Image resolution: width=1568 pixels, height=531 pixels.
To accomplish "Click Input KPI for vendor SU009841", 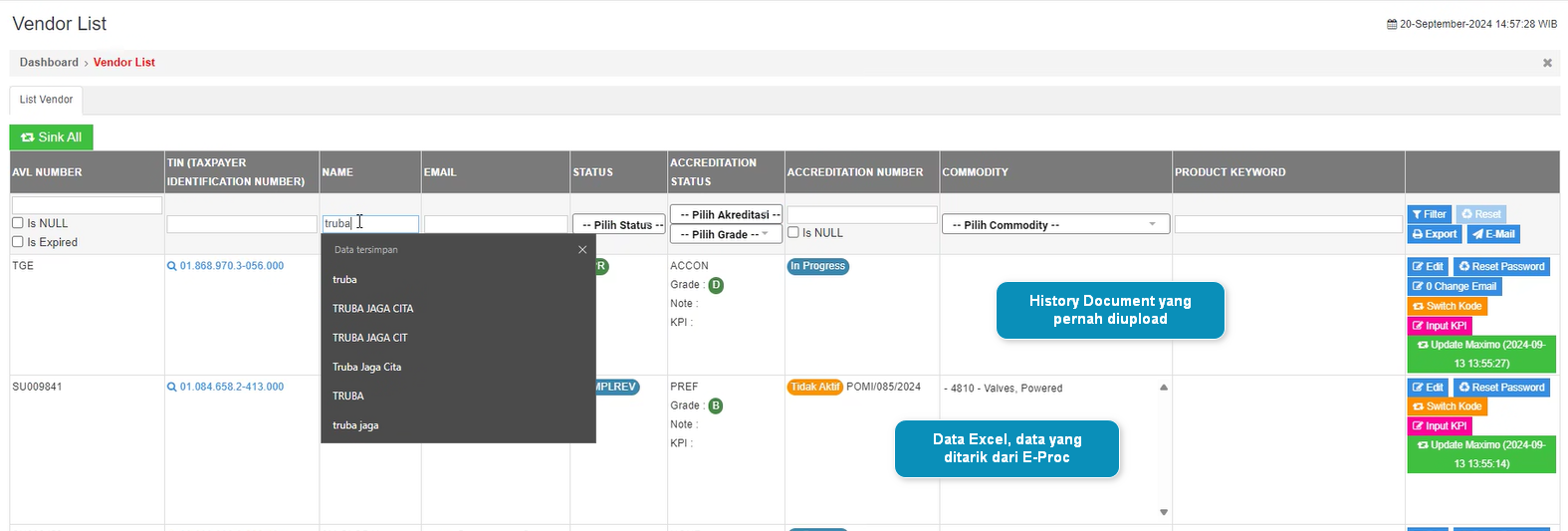I will tap(1440, 425).
